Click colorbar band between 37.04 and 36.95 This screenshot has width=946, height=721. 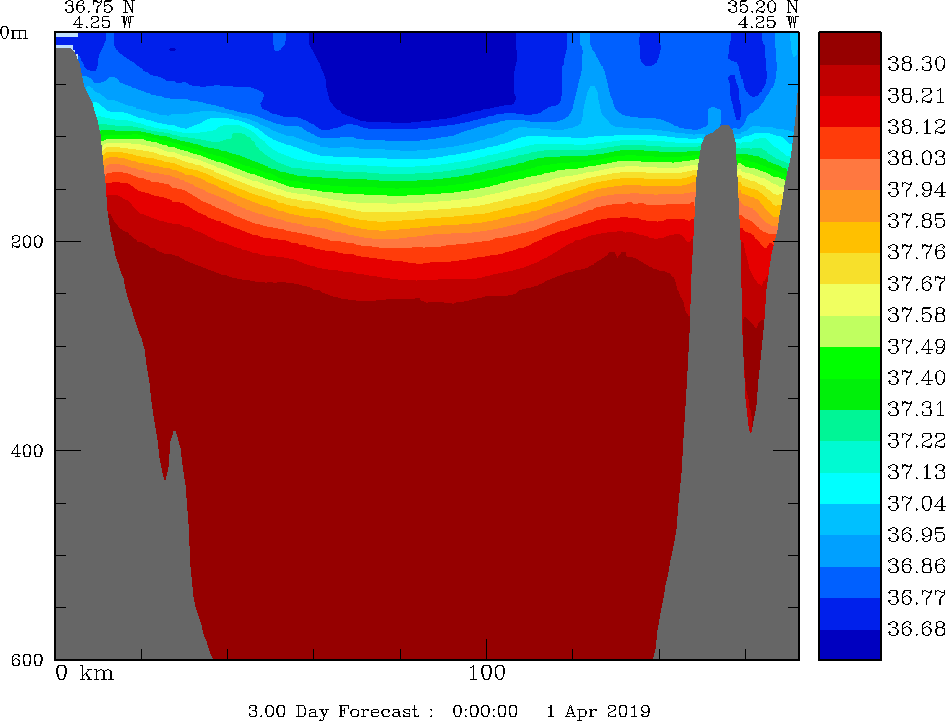(x=849, y=519)
